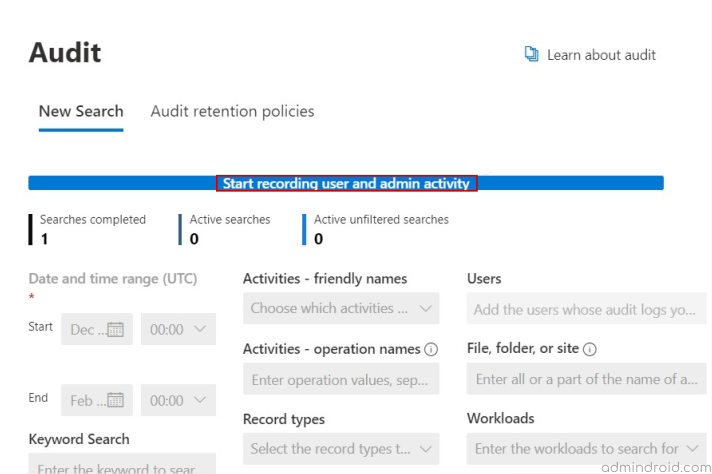Select the Searches completed count
This screenshot has width=712, height=474.
click(44, 239)
